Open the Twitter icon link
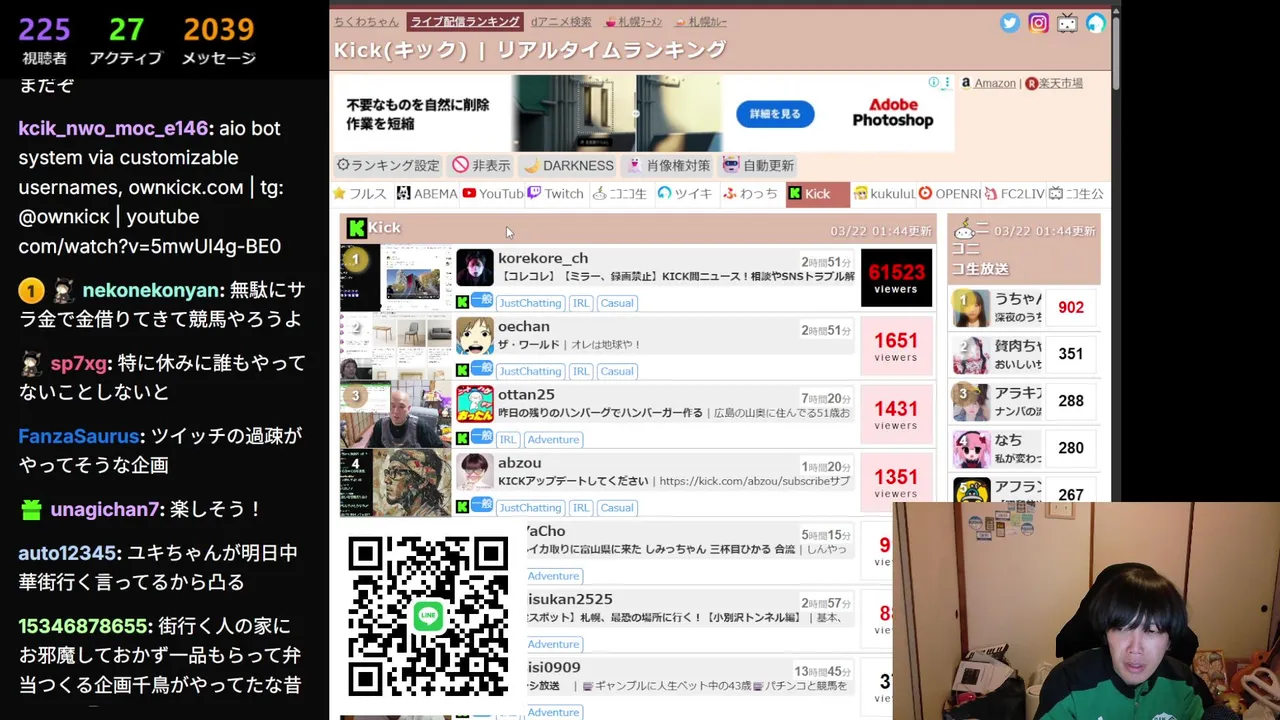1280x720 pixels. pyautogui.click(x=1010, y=23)
